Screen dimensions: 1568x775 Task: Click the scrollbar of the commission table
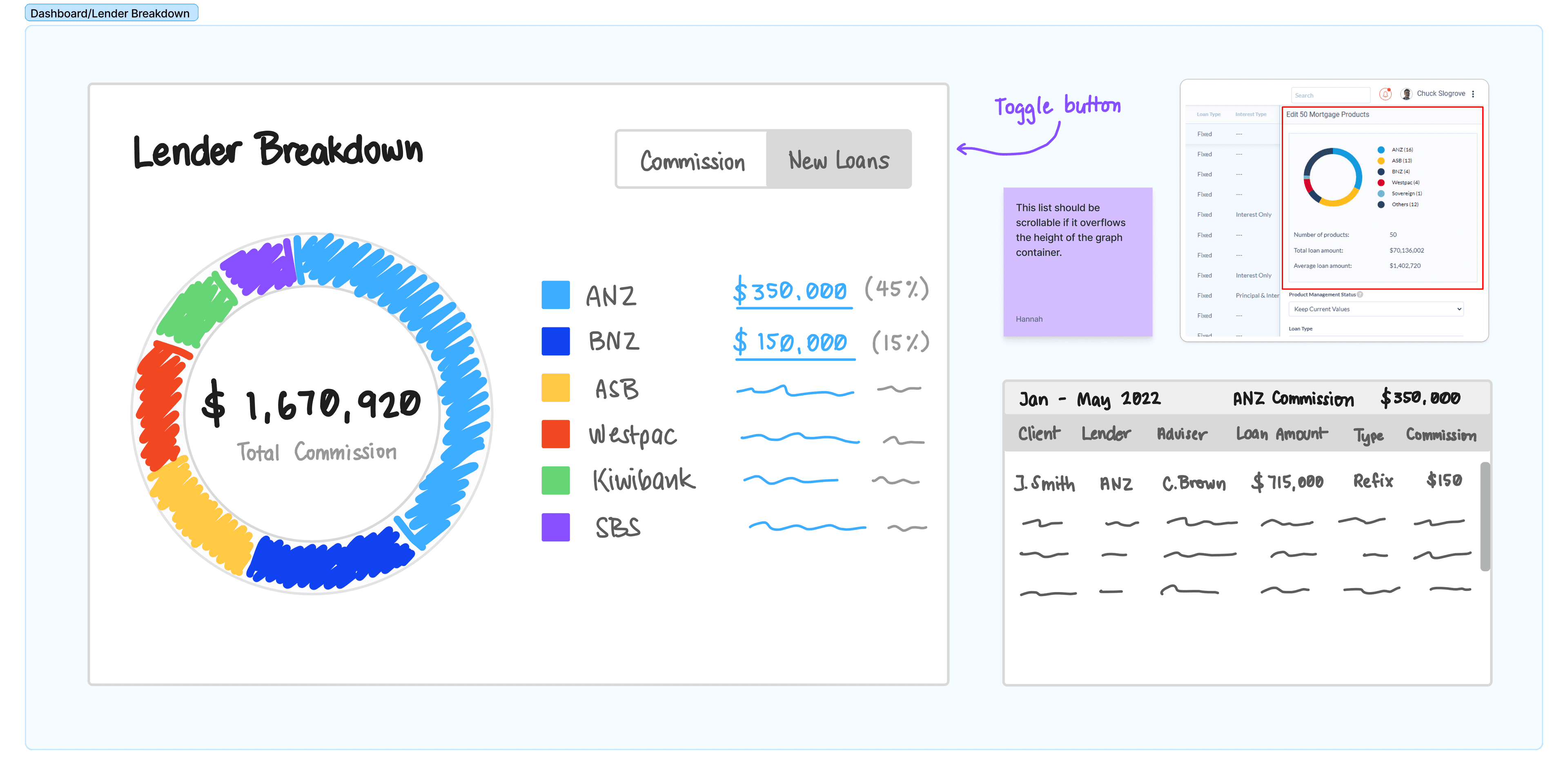1485,516
